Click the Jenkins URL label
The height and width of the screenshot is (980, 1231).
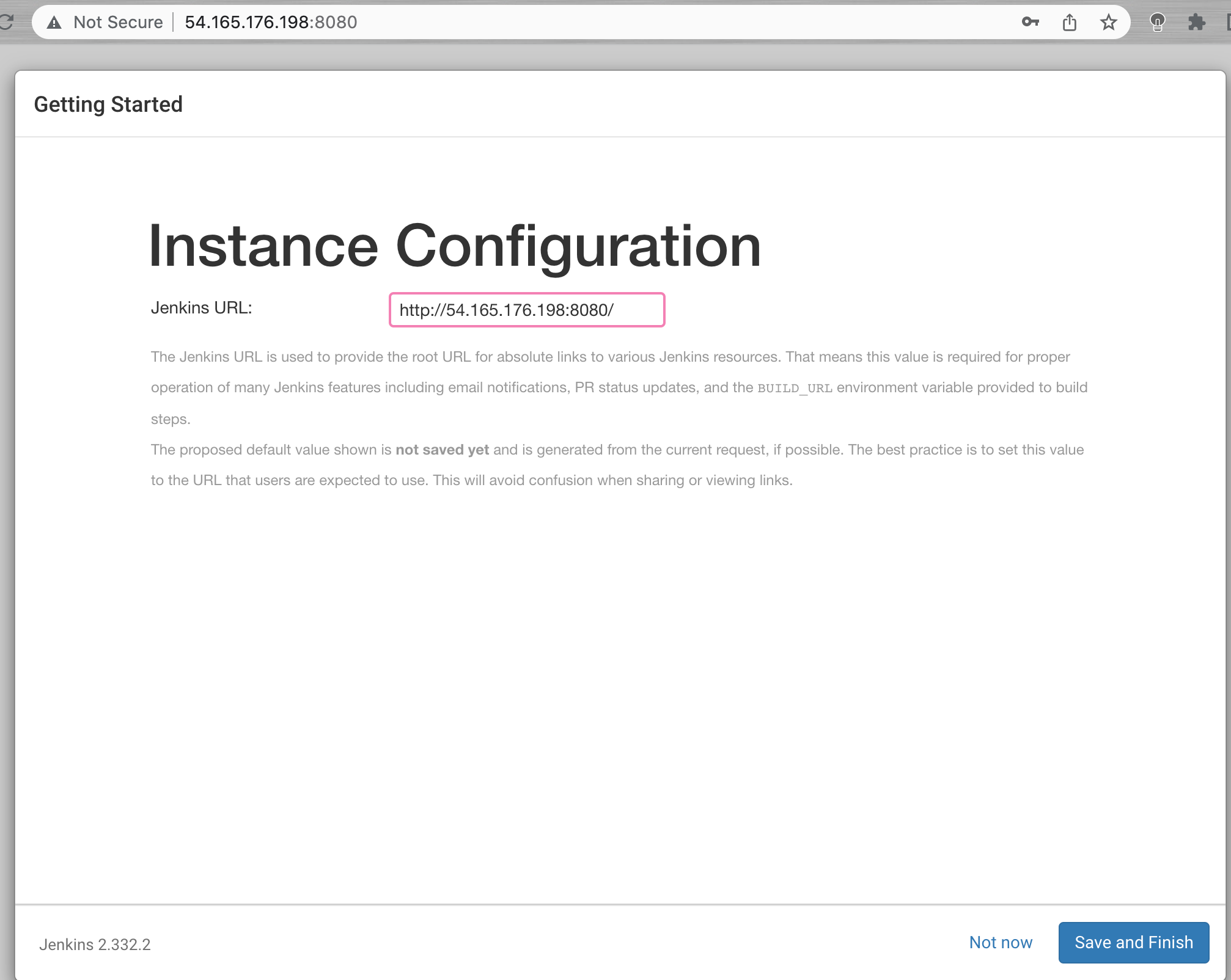point(201,308)
